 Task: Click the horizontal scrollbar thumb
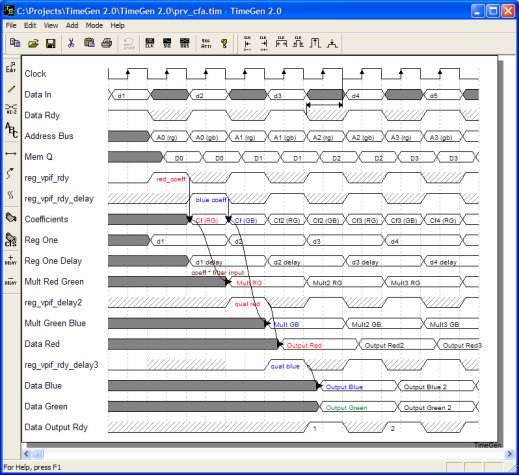coord(38,454)
